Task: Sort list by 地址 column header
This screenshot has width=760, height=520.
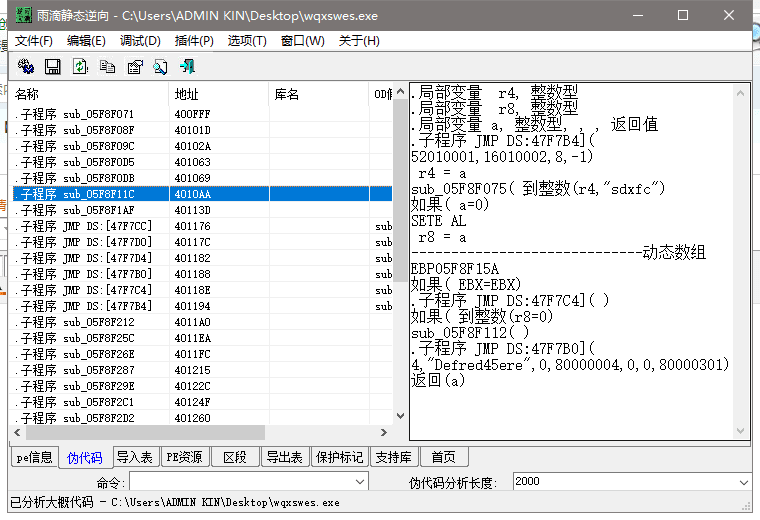Action: pyautogui.click(x=219, y=94)
